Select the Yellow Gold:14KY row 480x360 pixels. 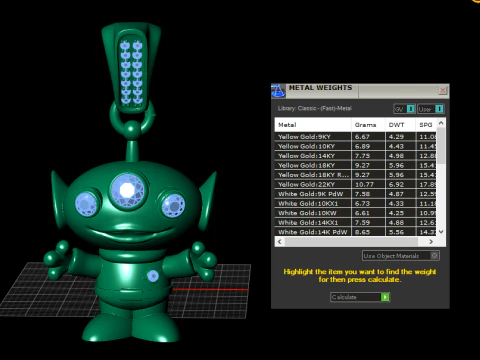(355, 156)
